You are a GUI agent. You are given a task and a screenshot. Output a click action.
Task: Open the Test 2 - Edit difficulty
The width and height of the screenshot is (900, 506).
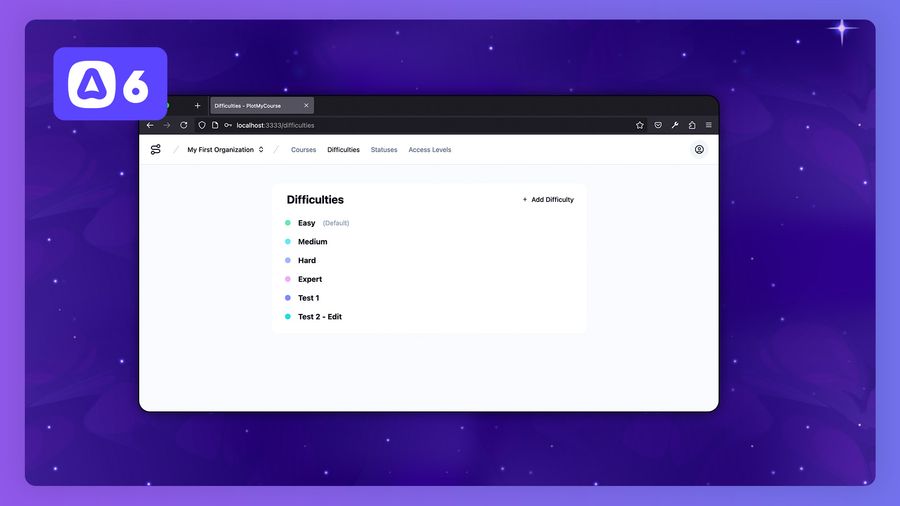click(320, 317)
